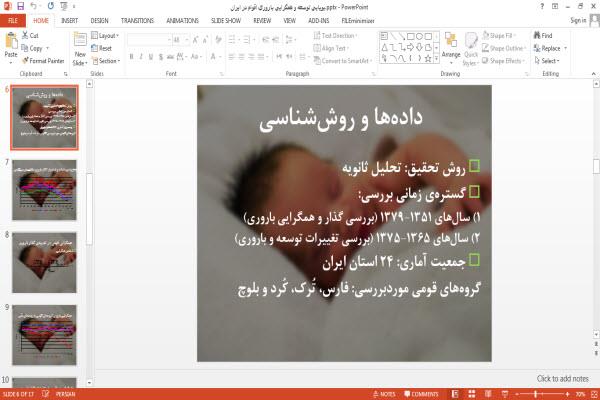Click the Paste clipboard icon
Viewport: 600px width, 400px height.
[11, 41]
